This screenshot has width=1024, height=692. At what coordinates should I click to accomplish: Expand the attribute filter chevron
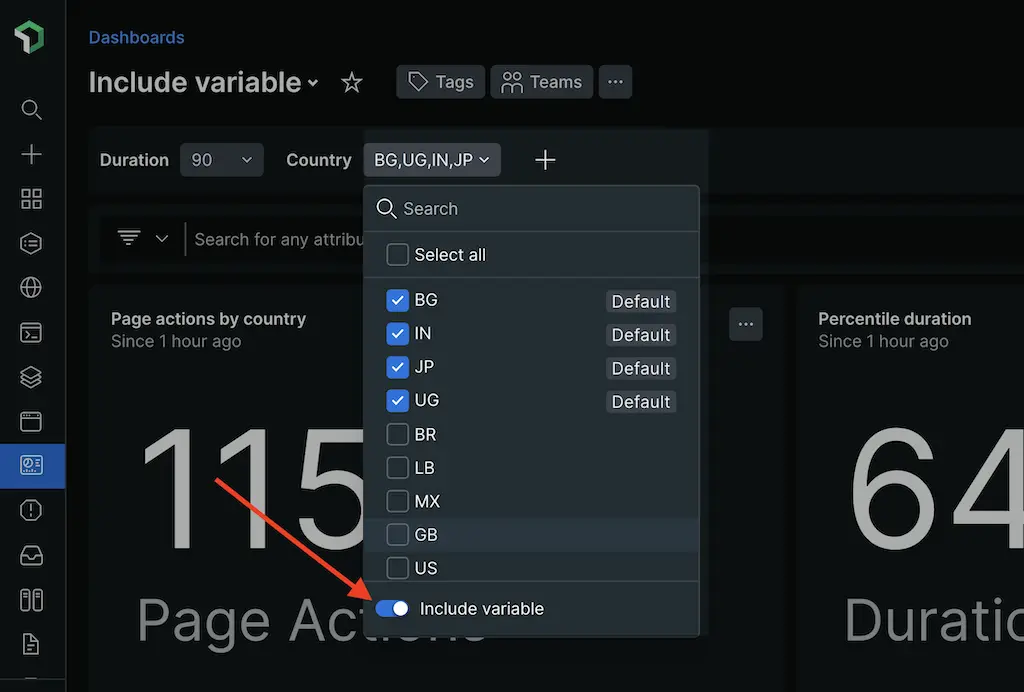(160, 238)
